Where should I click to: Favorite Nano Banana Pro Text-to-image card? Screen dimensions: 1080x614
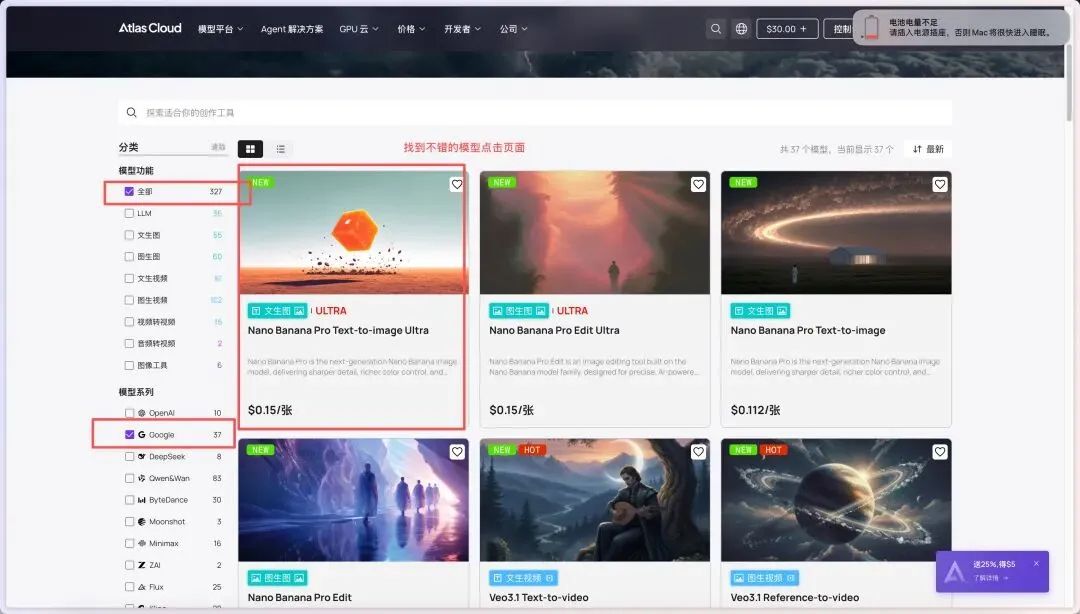(939, 185)
